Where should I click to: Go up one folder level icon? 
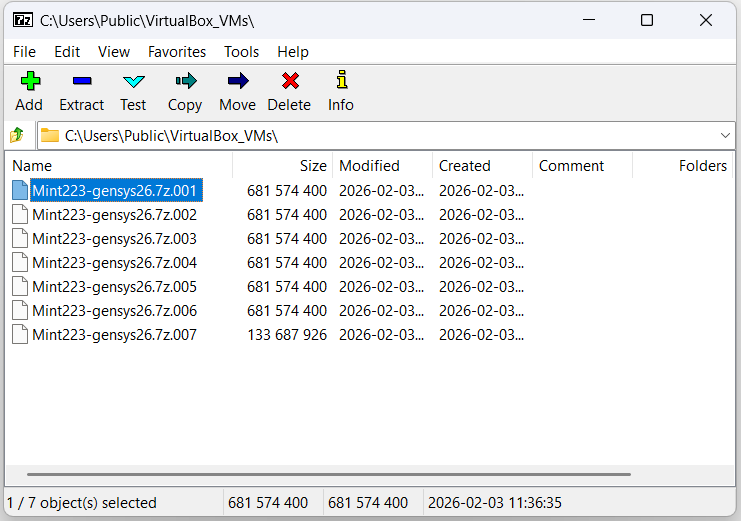pos(17,135)
